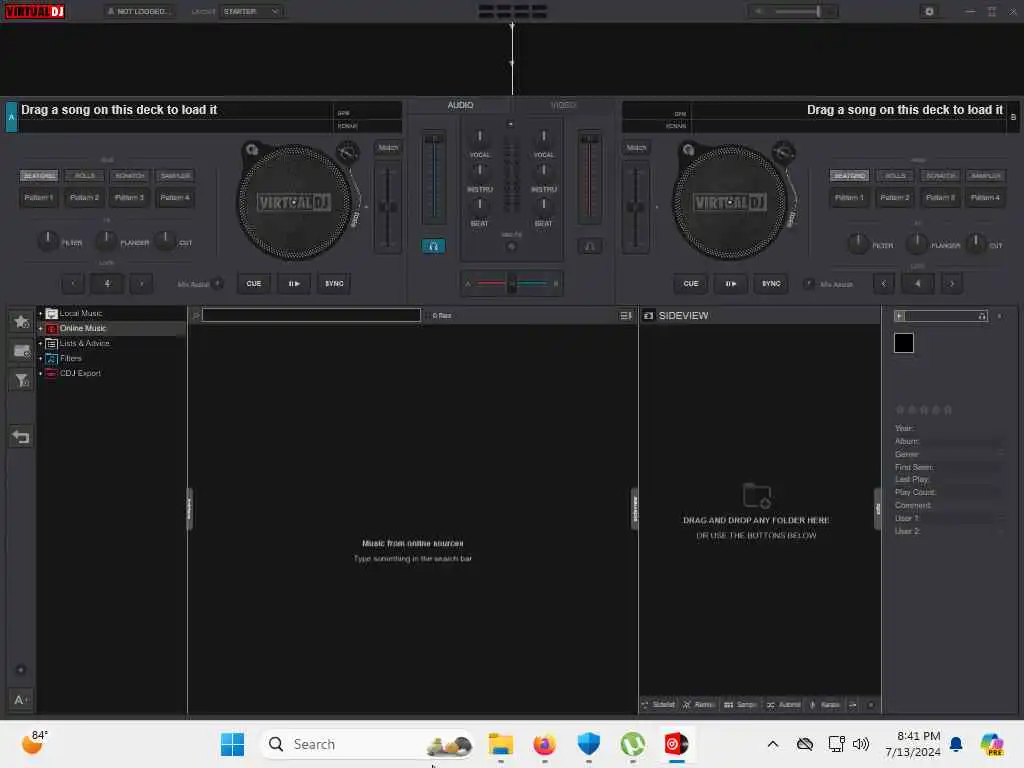Click the CUE button on the left deck

253,283
